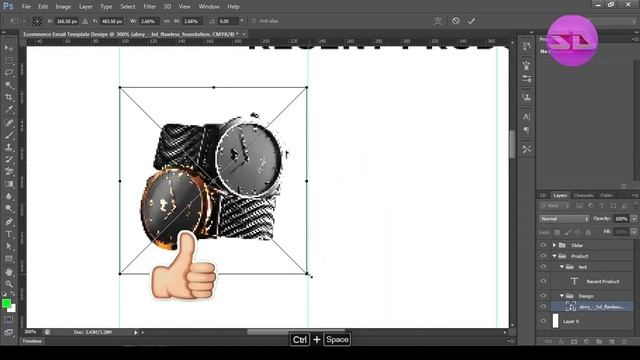Select the Dodge tool
640x360 pixels.
9,209
